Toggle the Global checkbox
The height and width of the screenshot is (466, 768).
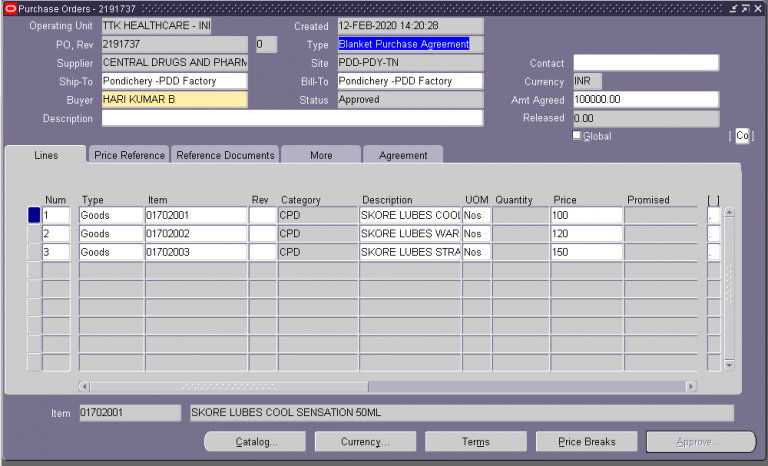(577, 135)
